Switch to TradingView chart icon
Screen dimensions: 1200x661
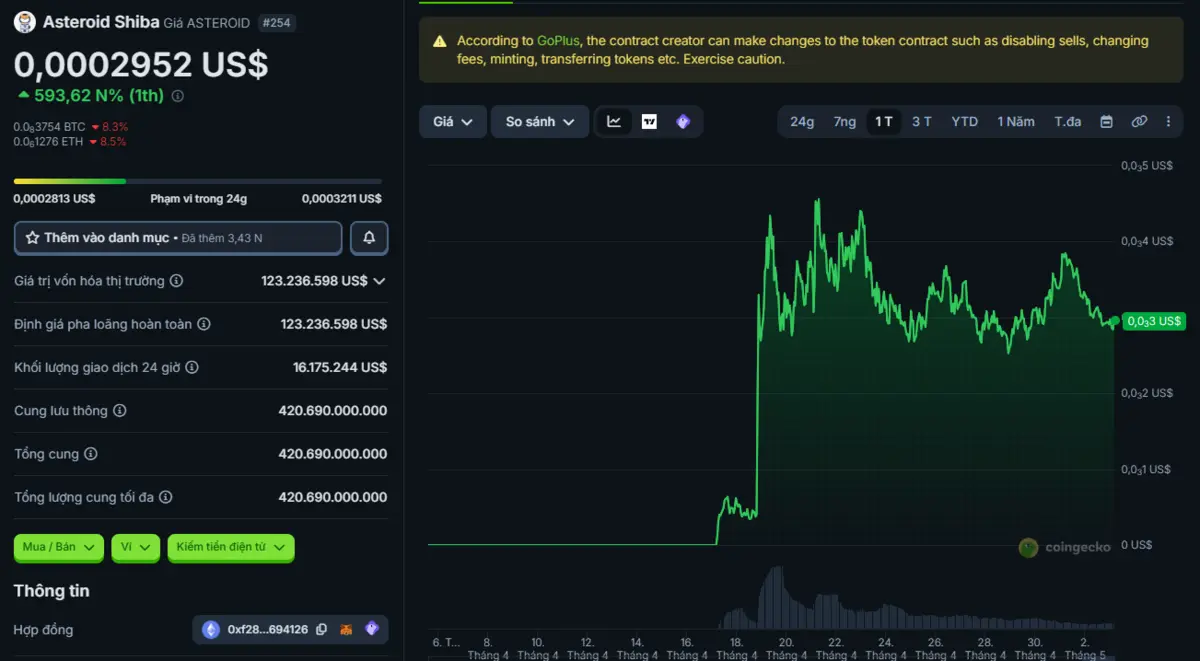(x=649, y=122)
